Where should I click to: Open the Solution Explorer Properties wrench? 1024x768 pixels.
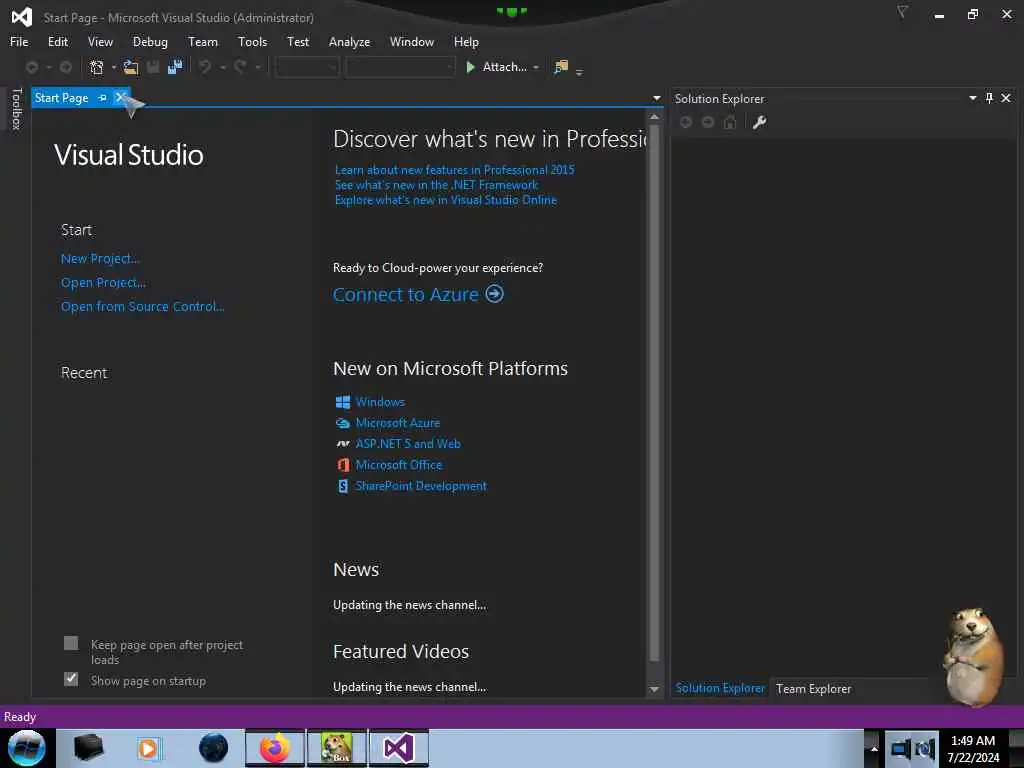(x=759, y=122)
